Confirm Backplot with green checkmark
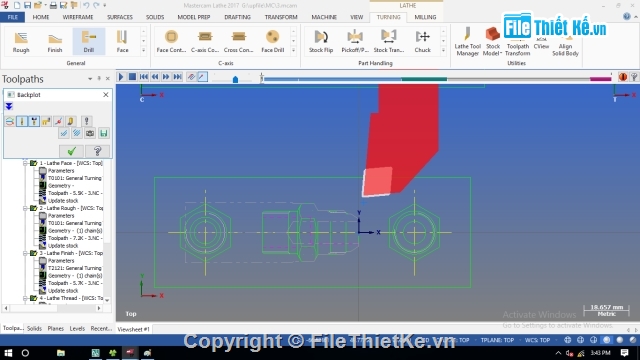Viewport: 640px width, 360px height. [x=71, y=151]
